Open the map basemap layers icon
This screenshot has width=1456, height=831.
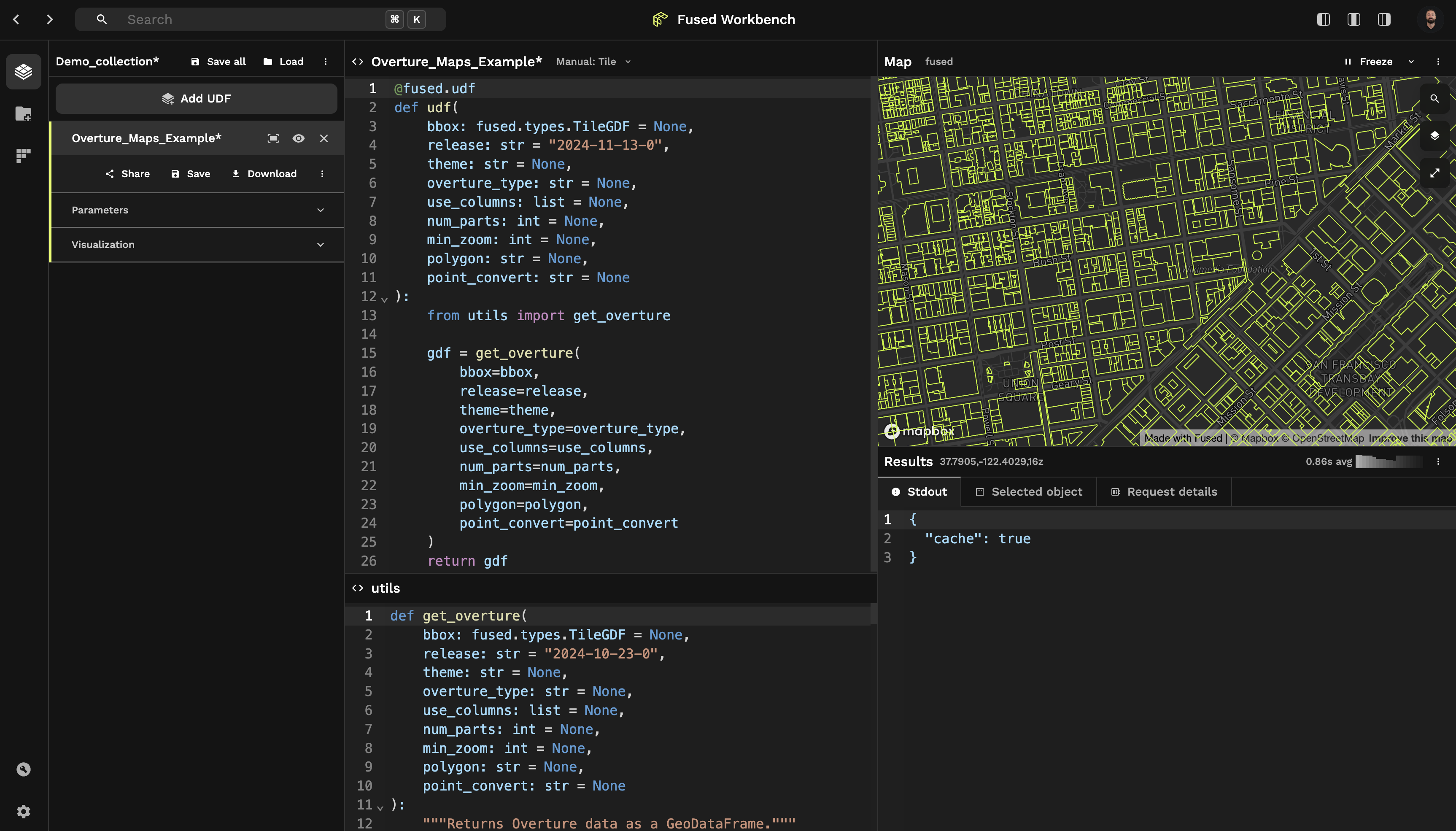pyautogui.click(x=1434, y=136)
